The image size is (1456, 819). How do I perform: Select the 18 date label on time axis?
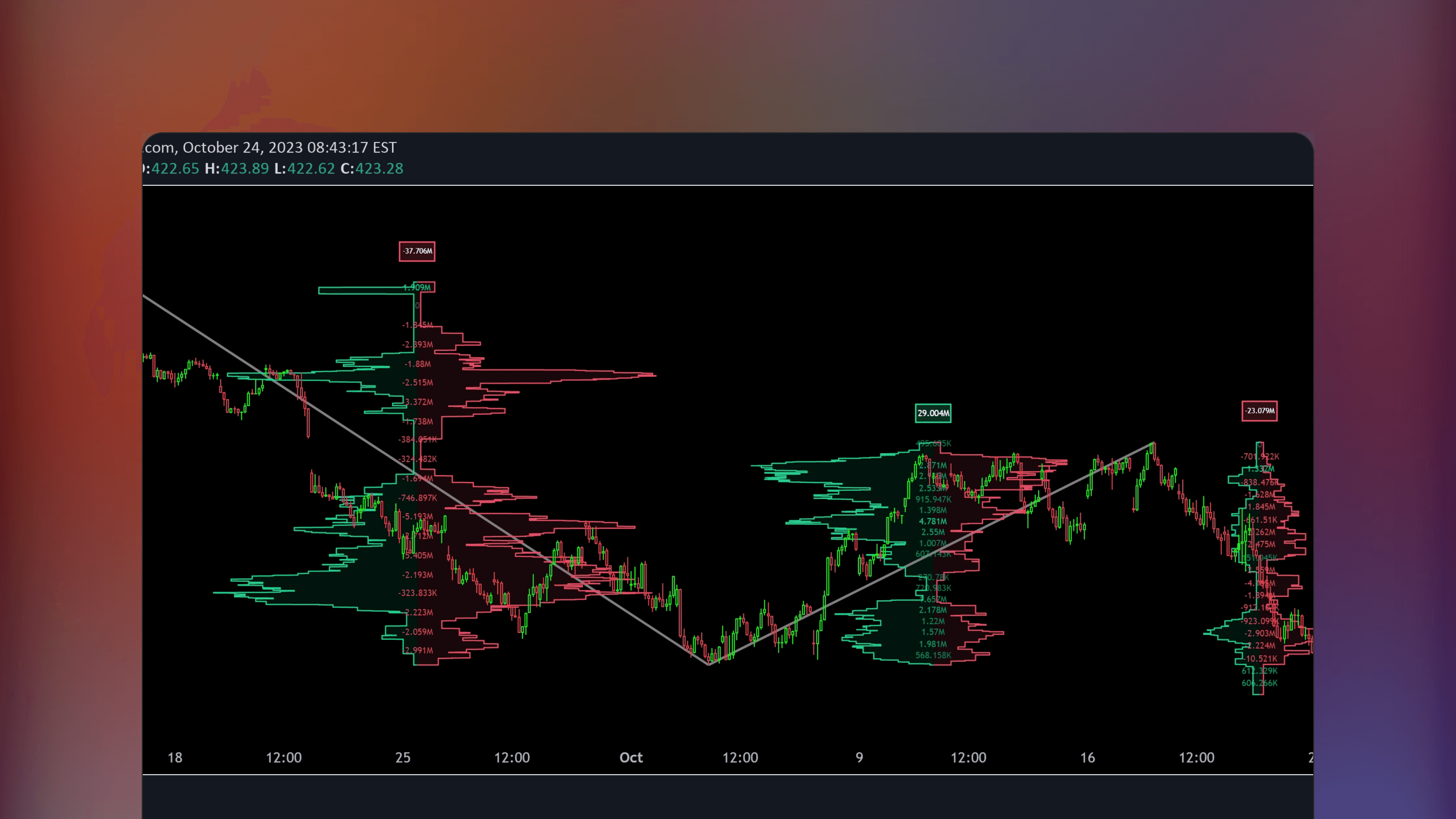(175, 758)
